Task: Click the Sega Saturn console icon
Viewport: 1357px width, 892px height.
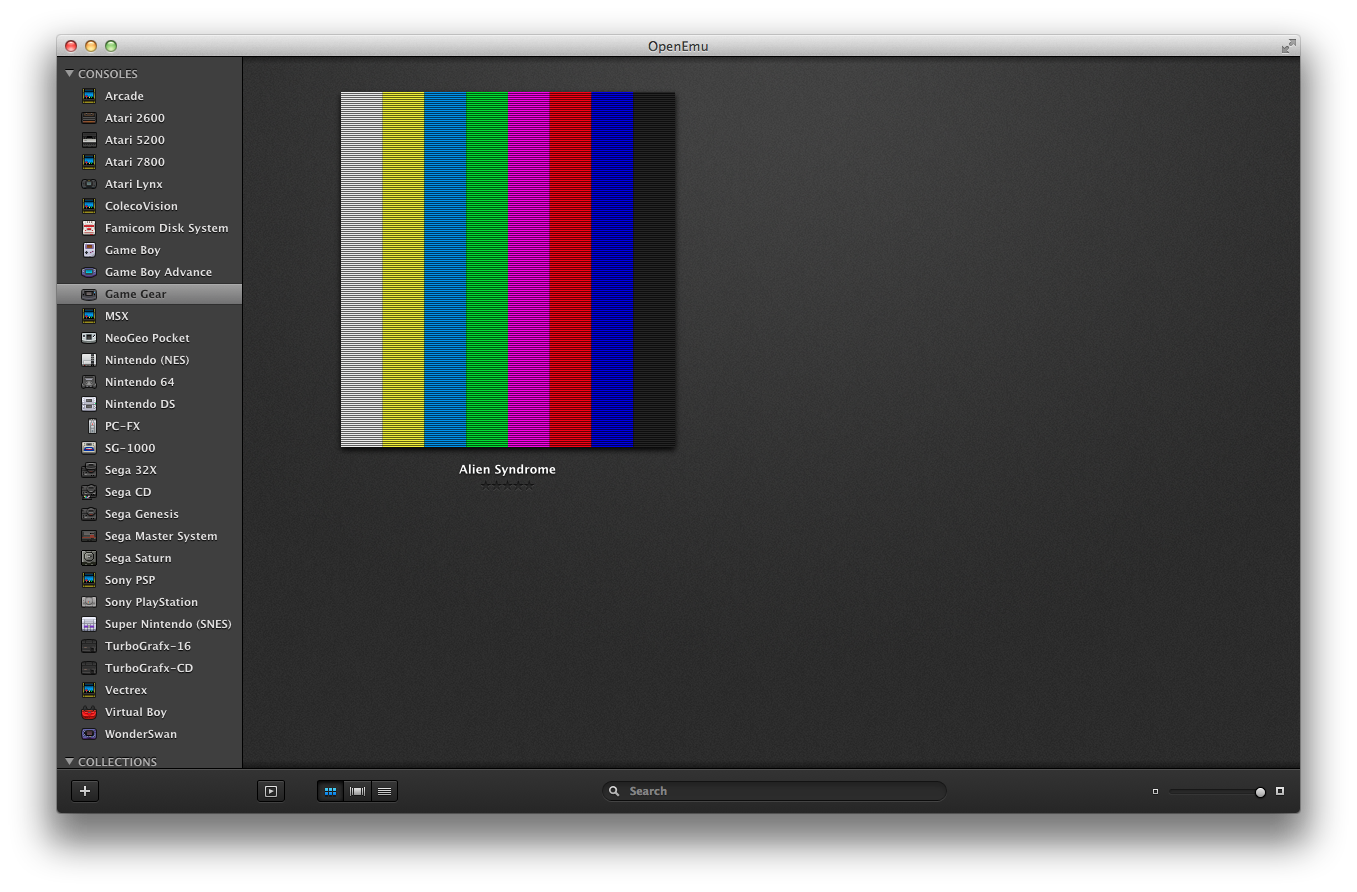Action: pyautogui.click(x=89, y=558)
